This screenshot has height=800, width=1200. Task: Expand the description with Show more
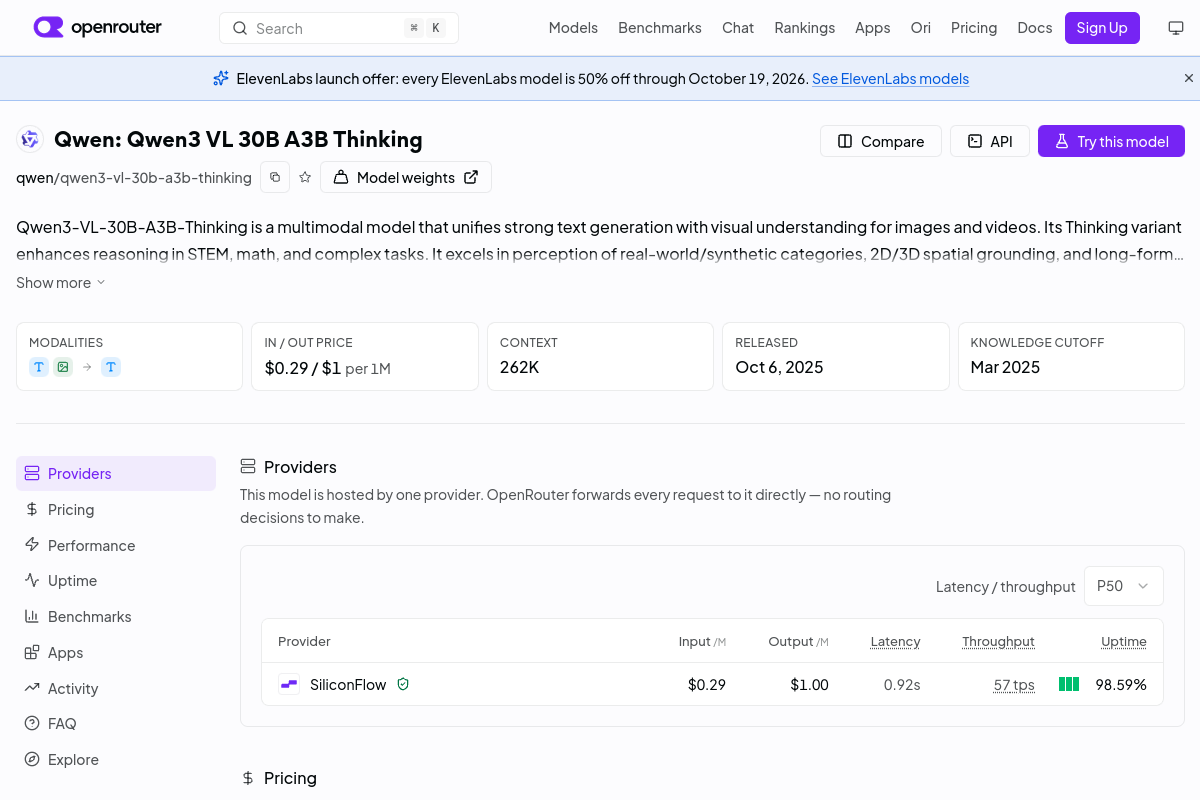[61, 283]
